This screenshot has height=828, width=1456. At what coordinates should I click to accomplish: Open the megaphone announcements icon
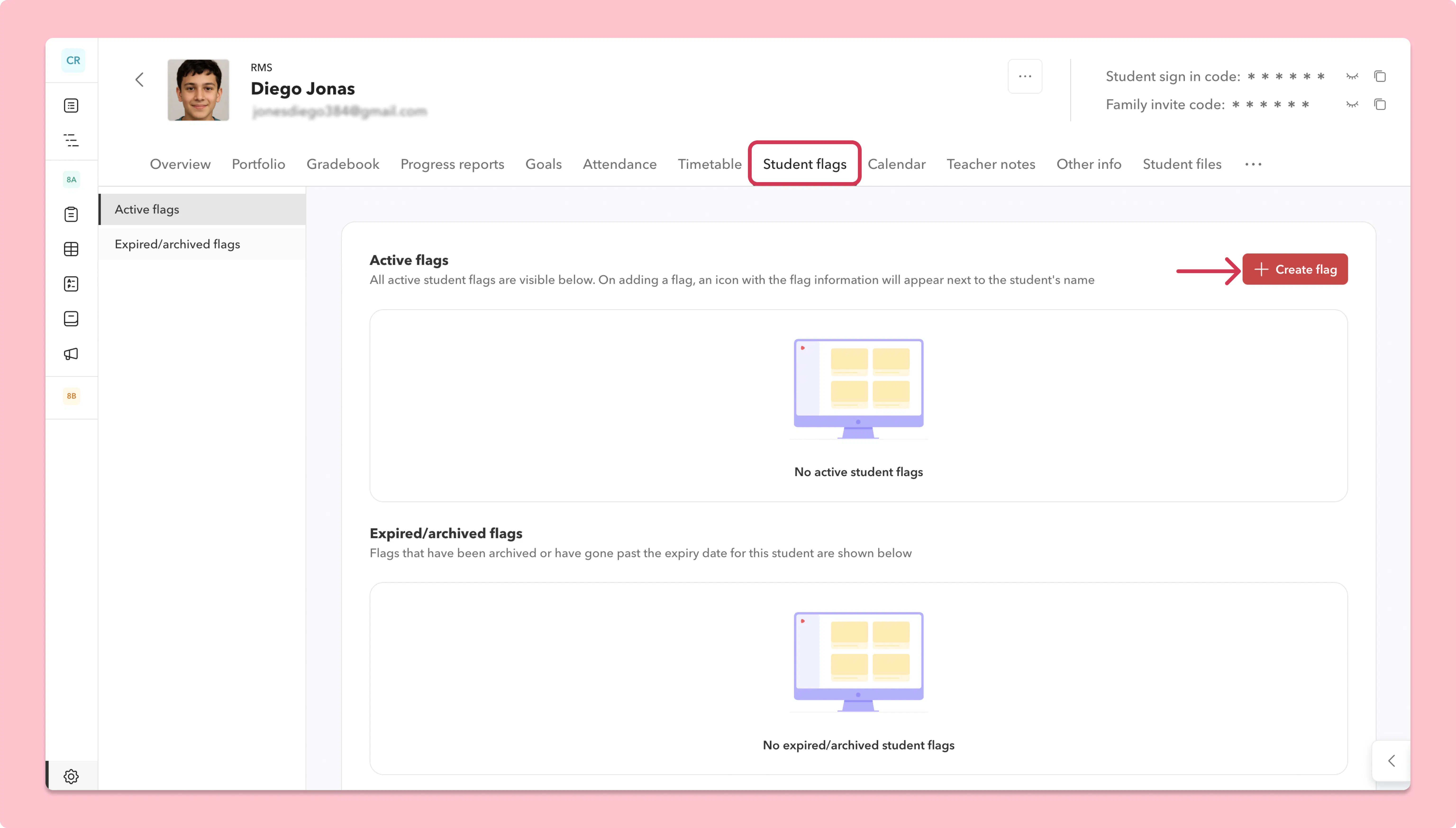71,354
